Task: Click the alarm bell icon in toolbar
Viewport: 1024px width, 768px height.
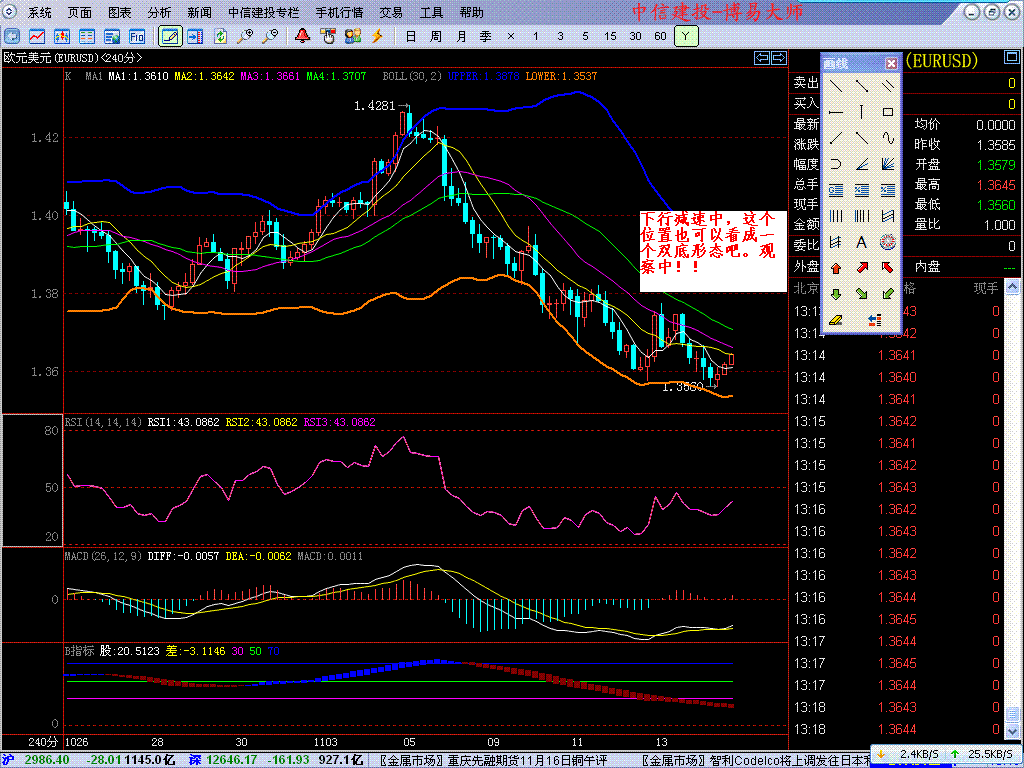Action: tap(302, 36)
